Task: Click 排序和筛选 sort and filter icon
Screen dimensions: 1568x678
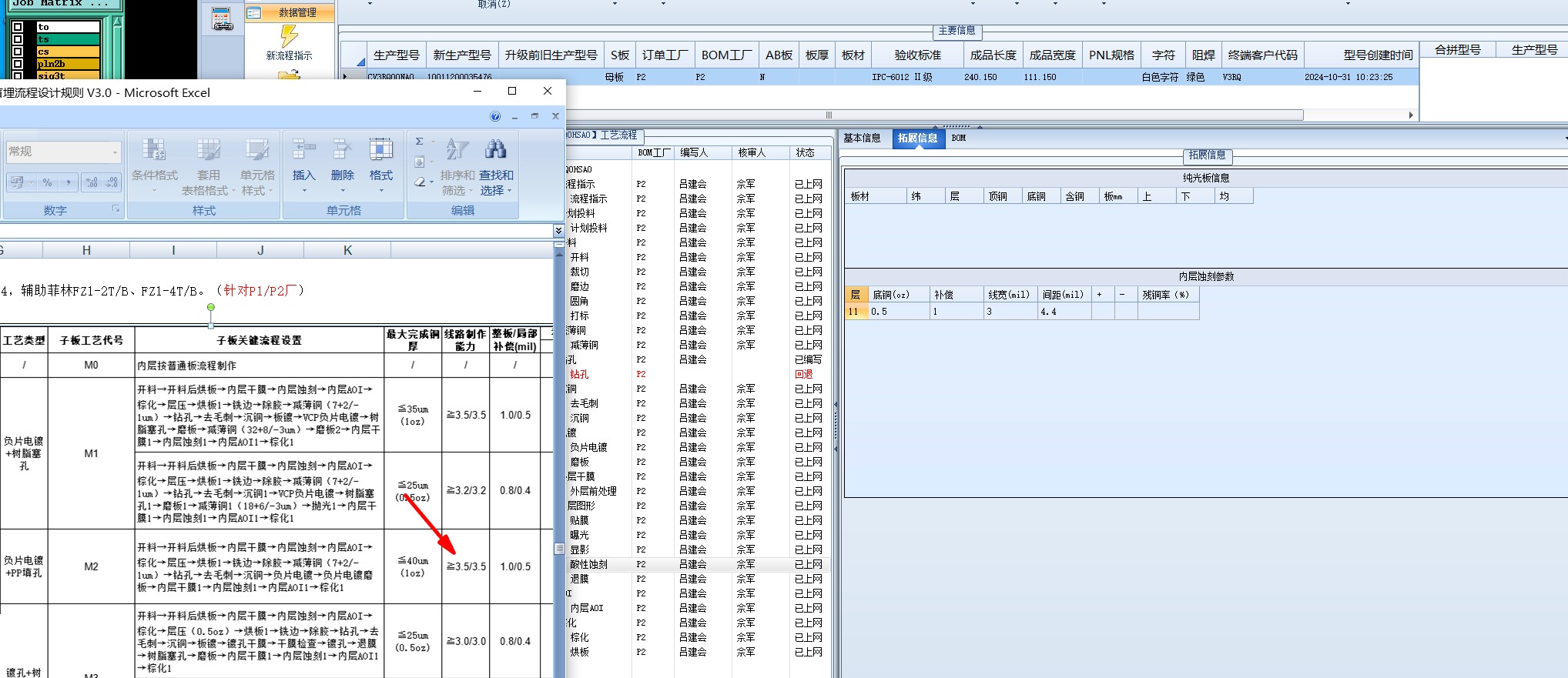Action: 457,150
